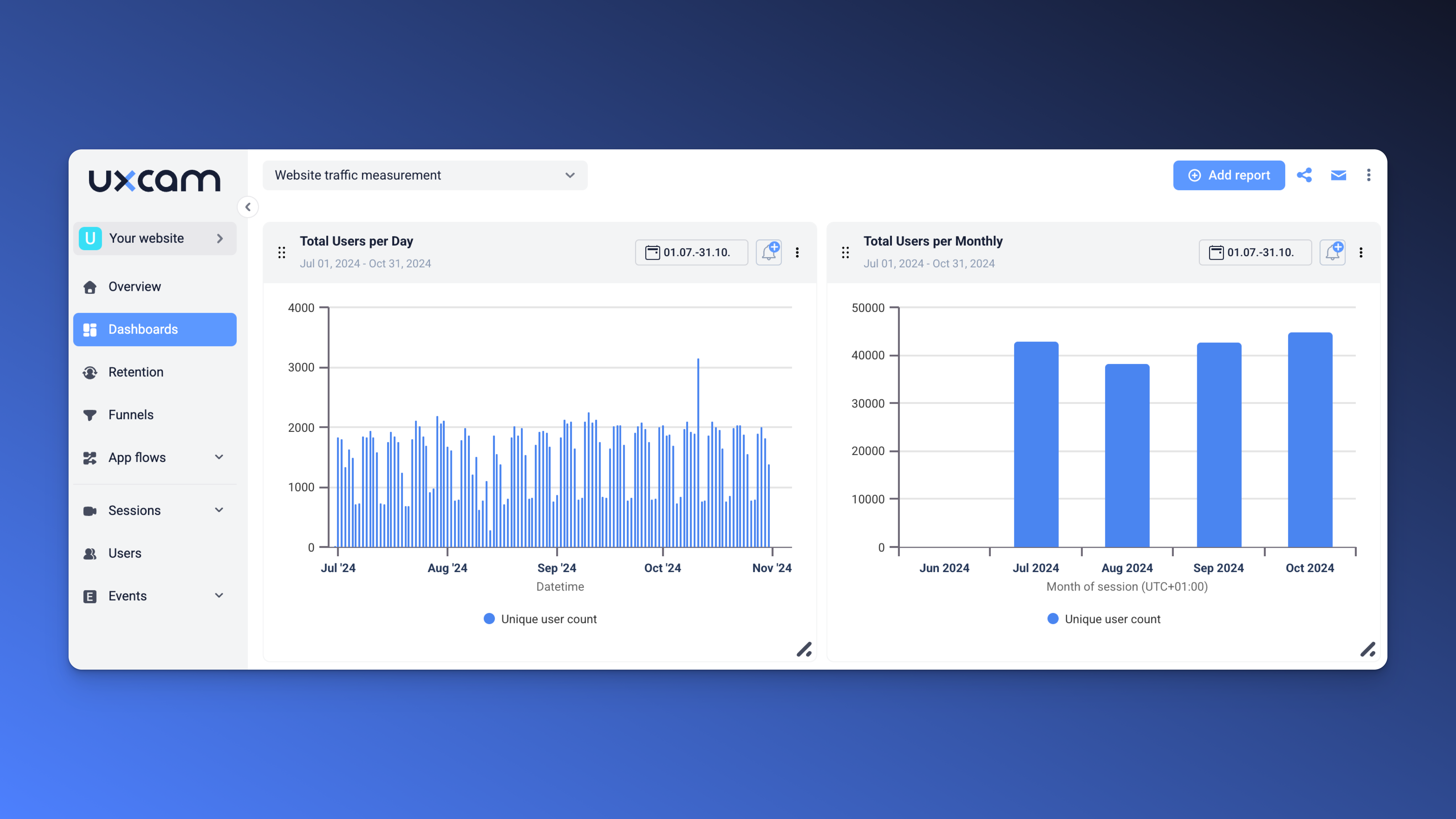This screenshot has width=1456, height=819.
Task: Open Your website project selector
Action: [x=154, y=238]
